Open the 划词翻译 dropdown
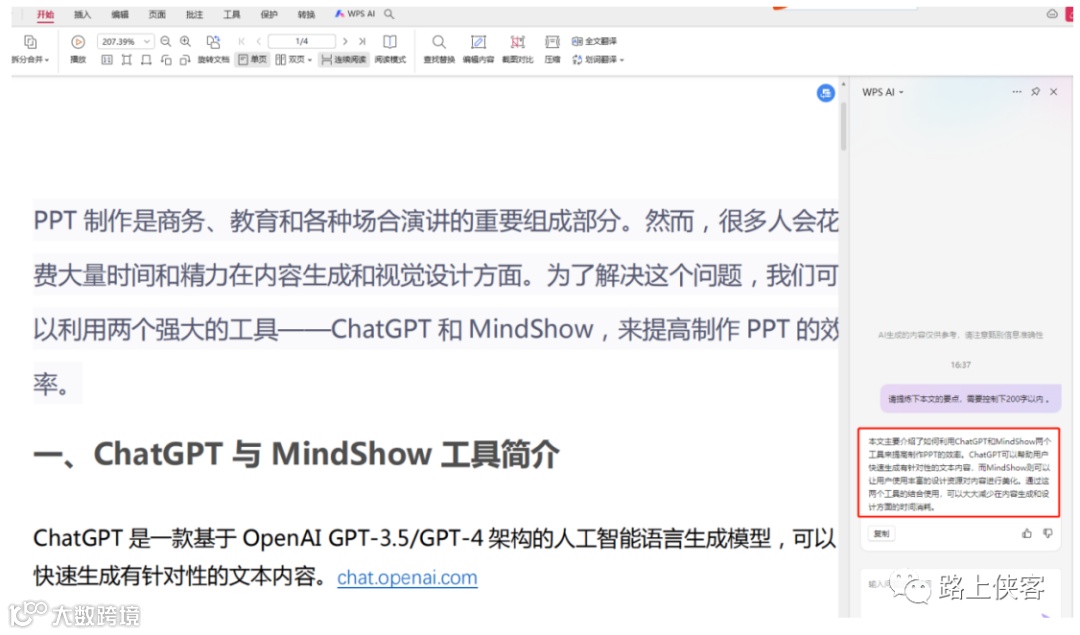 tap(598, 60)
